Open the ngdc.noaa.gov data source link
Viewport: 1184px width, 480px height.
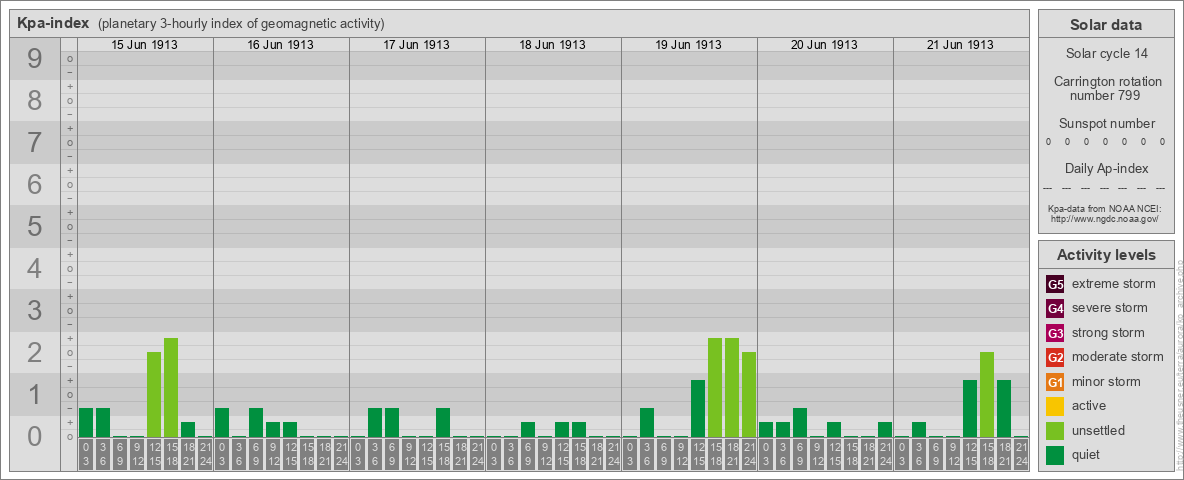coord(1103,218)
